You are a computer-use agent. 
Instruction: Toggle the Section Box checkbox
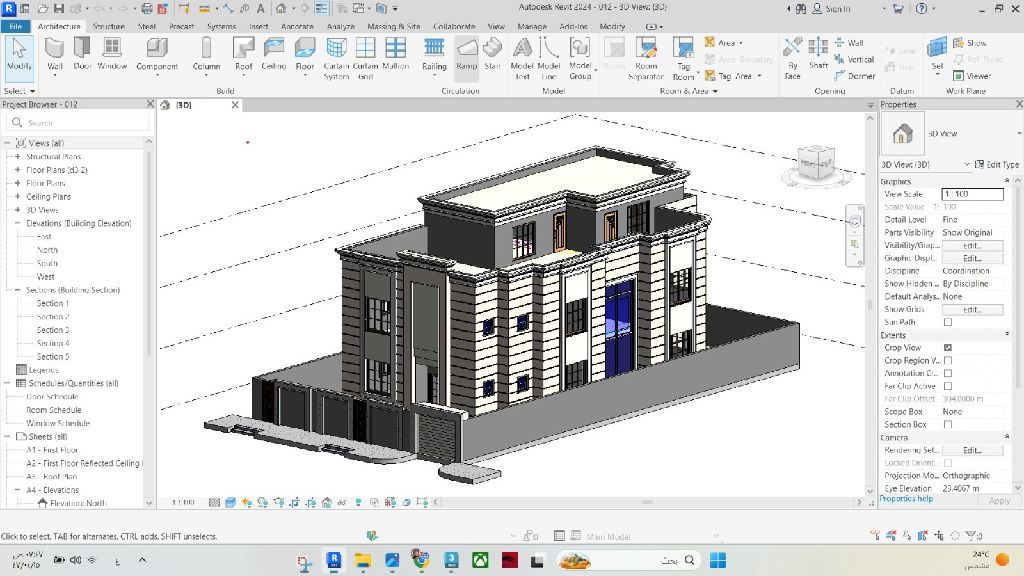point(948,425)
